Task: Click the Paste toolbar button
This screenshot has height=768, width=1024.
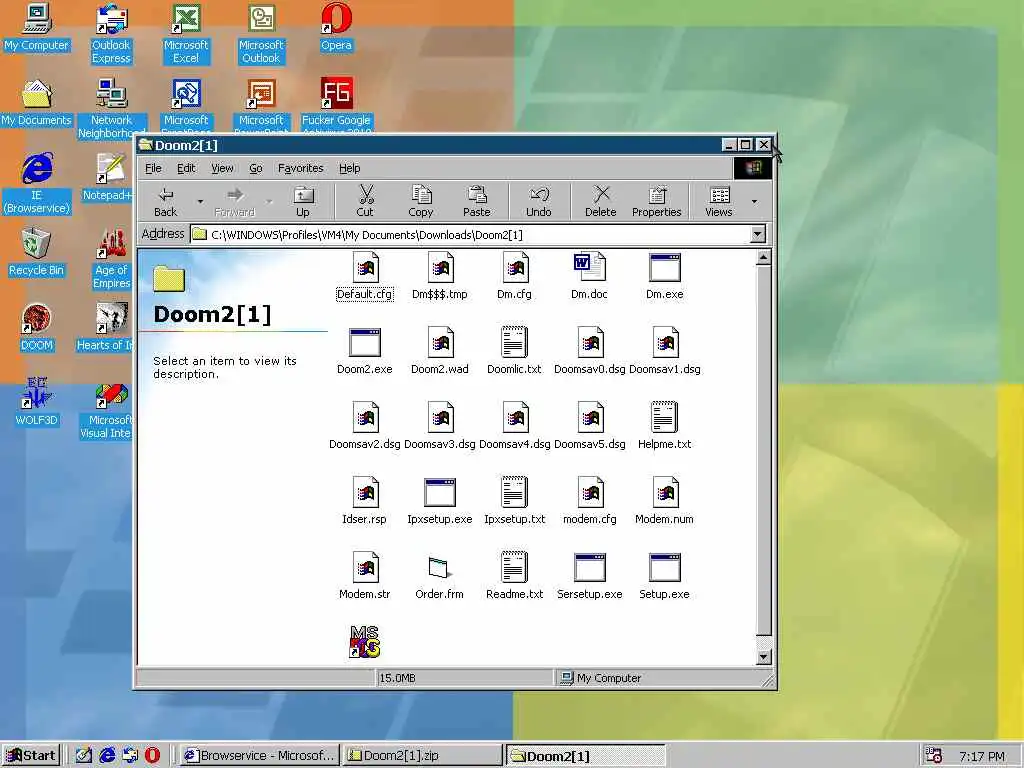Action: [477, 202]
